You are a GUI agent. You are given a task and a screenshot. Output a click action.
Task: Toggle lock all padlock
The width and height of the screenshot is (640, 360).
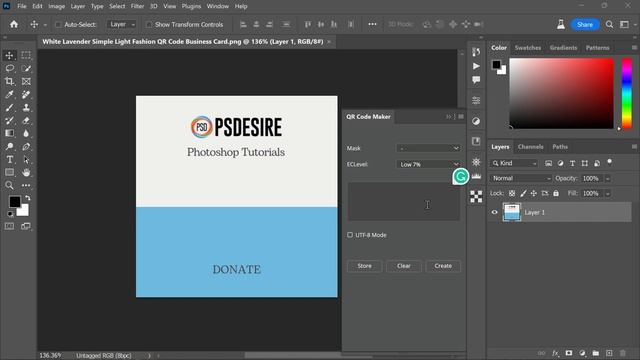click(556, 193)
